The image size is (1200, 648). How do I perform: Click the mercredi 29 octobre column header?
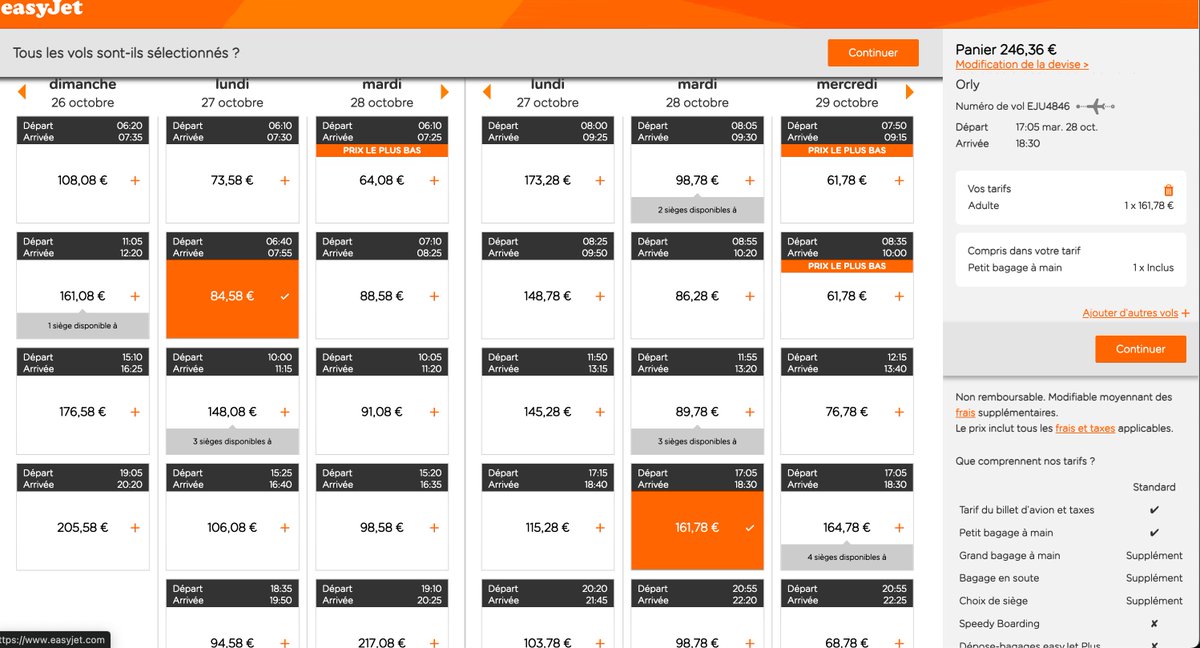[847, 93]
